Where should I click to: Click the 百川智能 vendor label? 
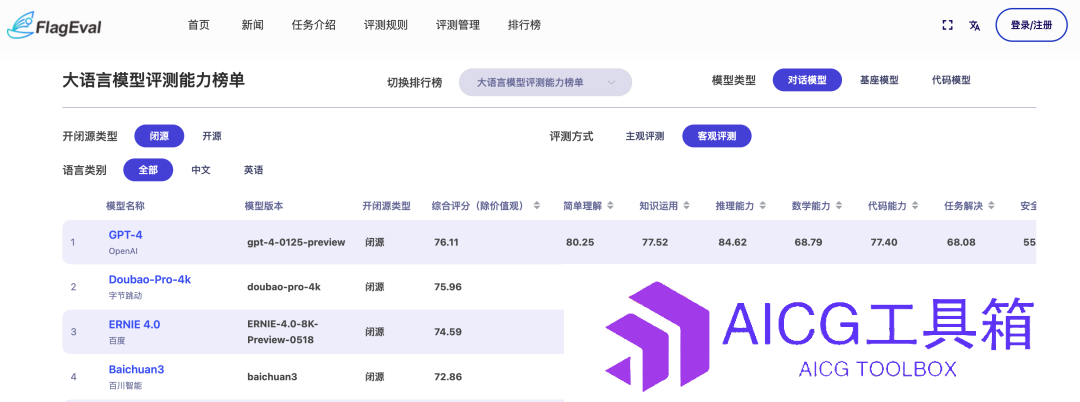[x=124, y=385]
